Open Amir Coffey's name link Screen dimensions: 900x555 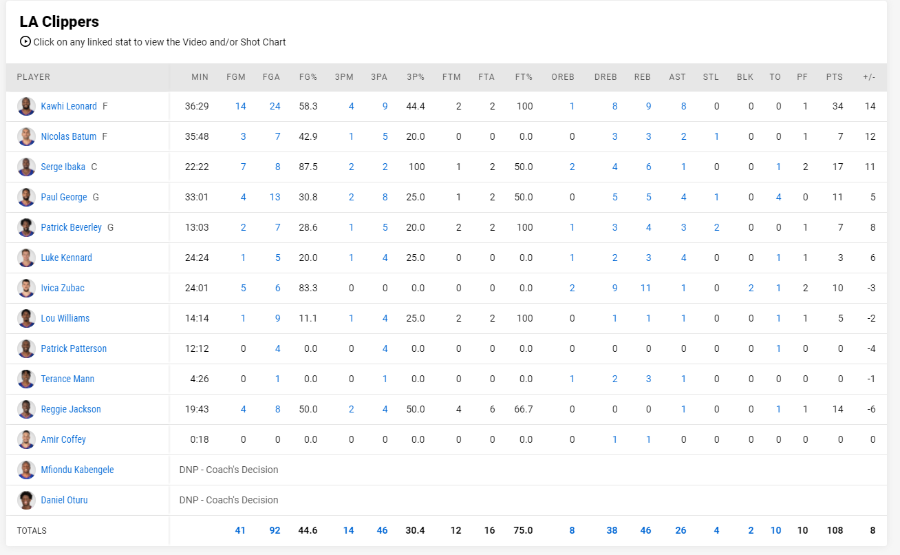point(63,440)
